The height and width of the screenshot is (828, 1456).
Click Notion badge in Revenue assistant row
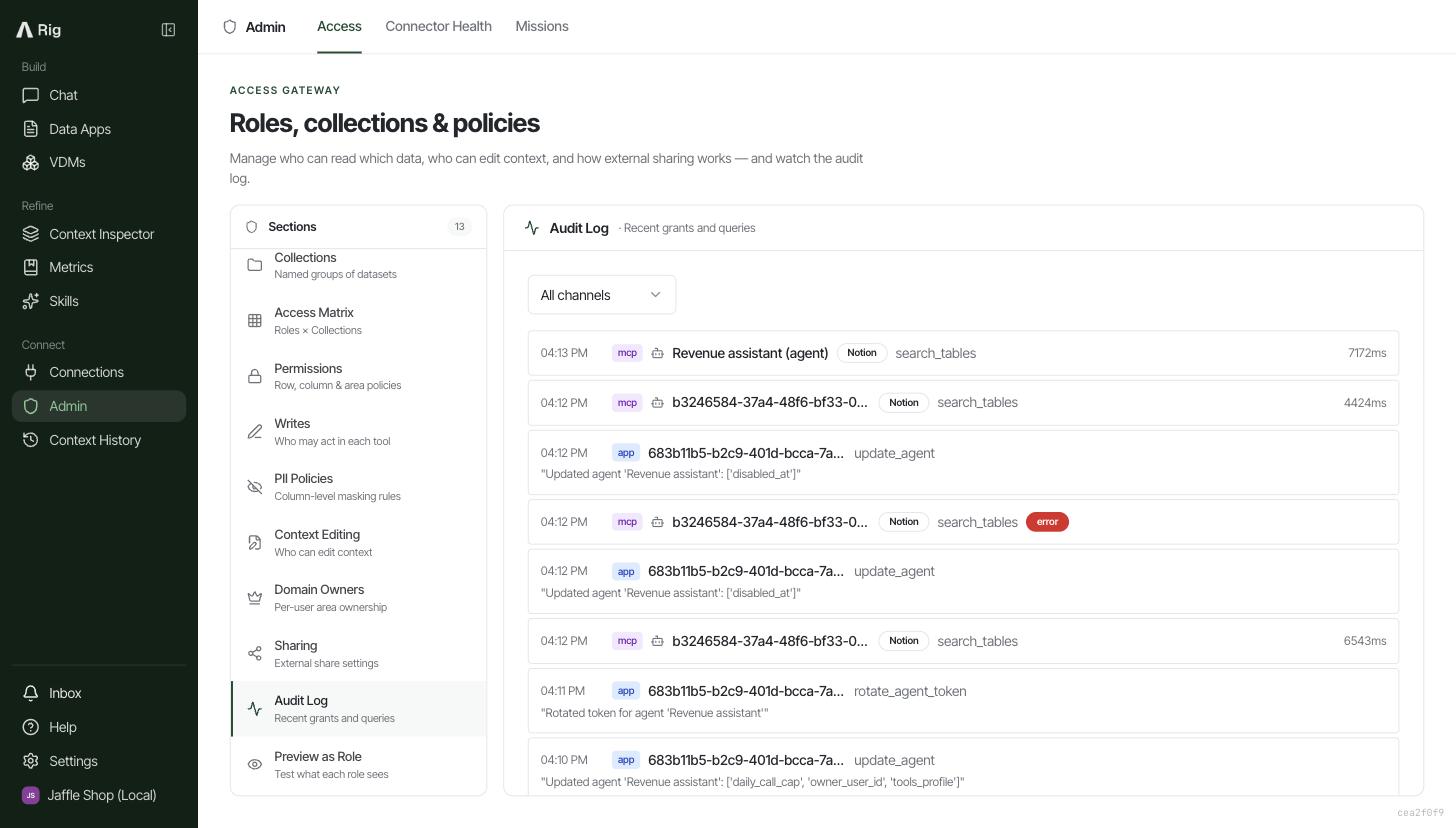pos(862,353)
